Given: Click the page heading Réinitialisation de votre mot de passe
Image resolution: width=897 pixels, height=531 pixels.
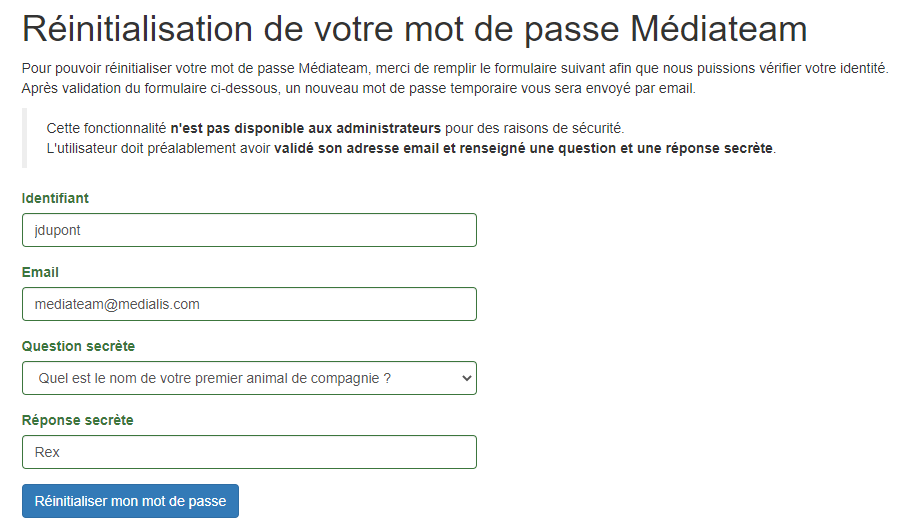Looking at the screenshot, I should (x=414, y=29).
